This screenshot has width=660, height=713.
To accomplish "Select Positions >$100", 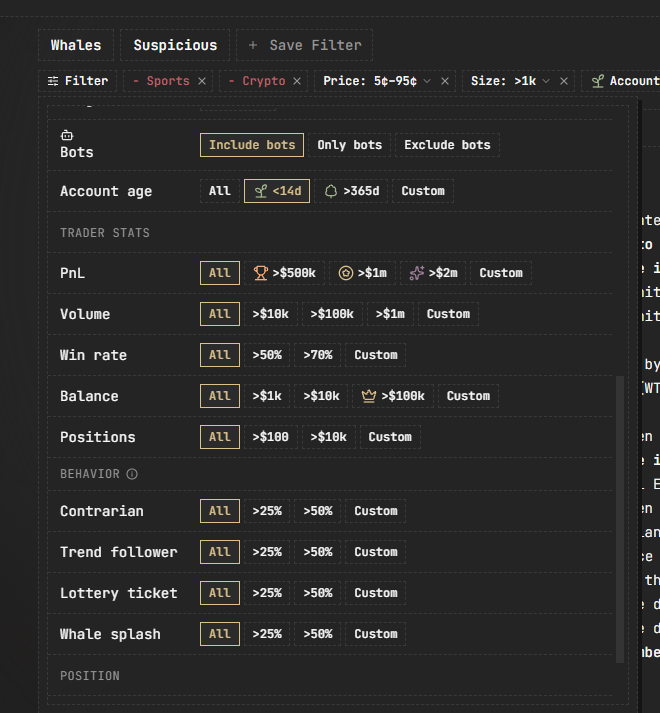I will (x=271, y=437).
